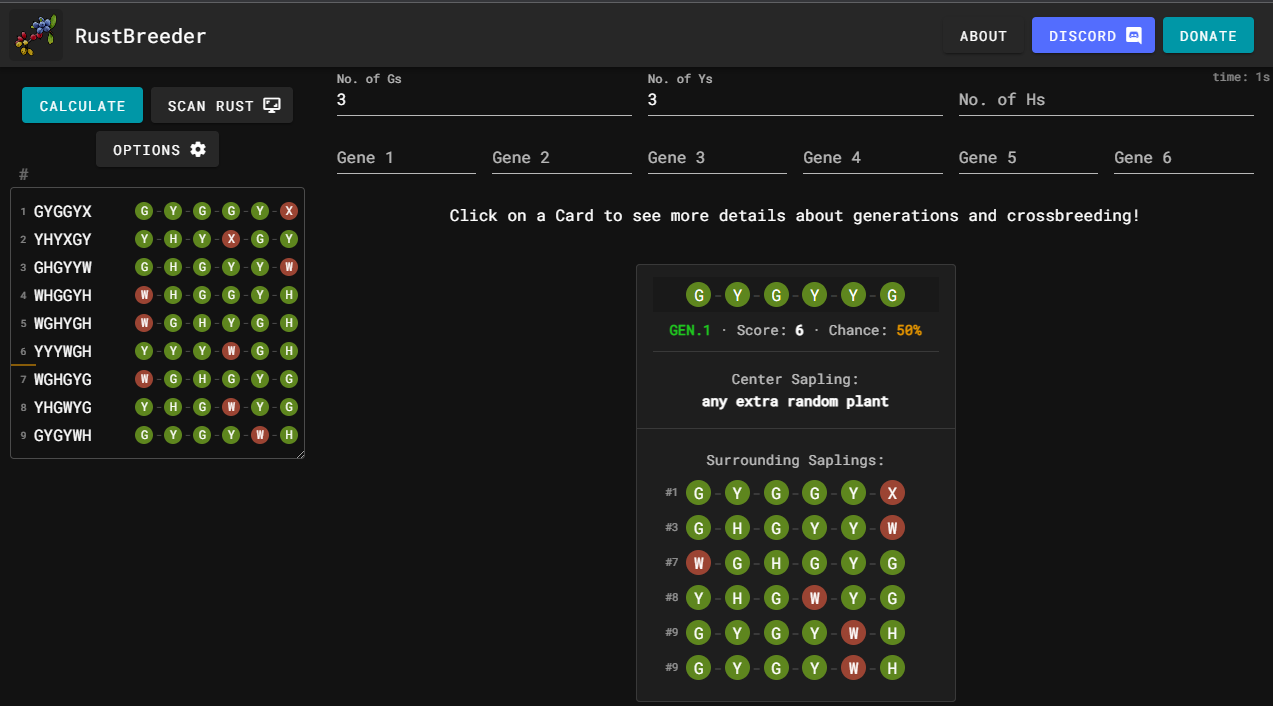
Task: Click the Gene 6 input field
Action: [1184, 157]
